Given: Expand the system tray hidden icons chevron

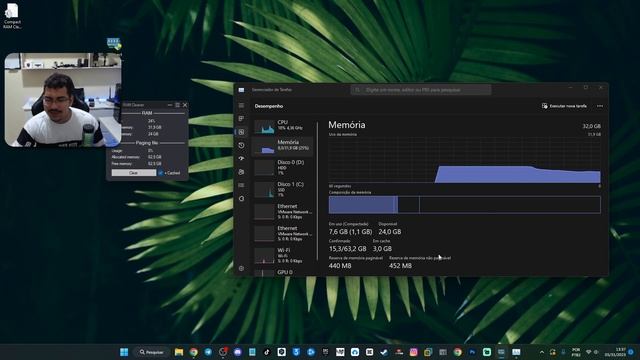Looking at the screenshot, I should (542, 352).
